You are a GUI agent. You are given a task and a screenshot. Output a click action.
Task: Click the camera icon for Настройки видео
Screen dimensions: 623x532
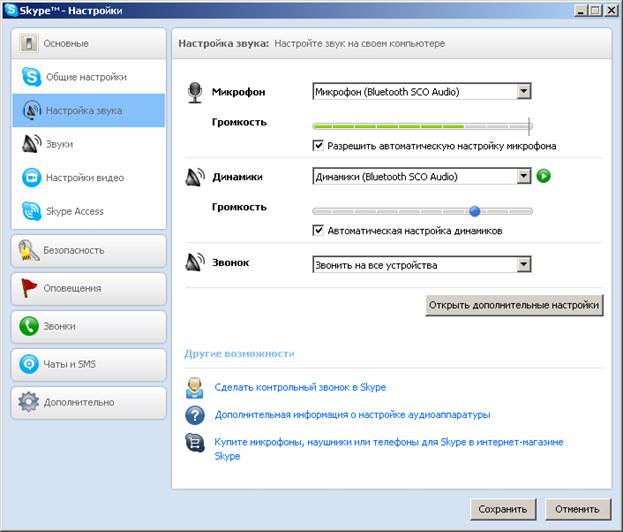coord(31,177)
